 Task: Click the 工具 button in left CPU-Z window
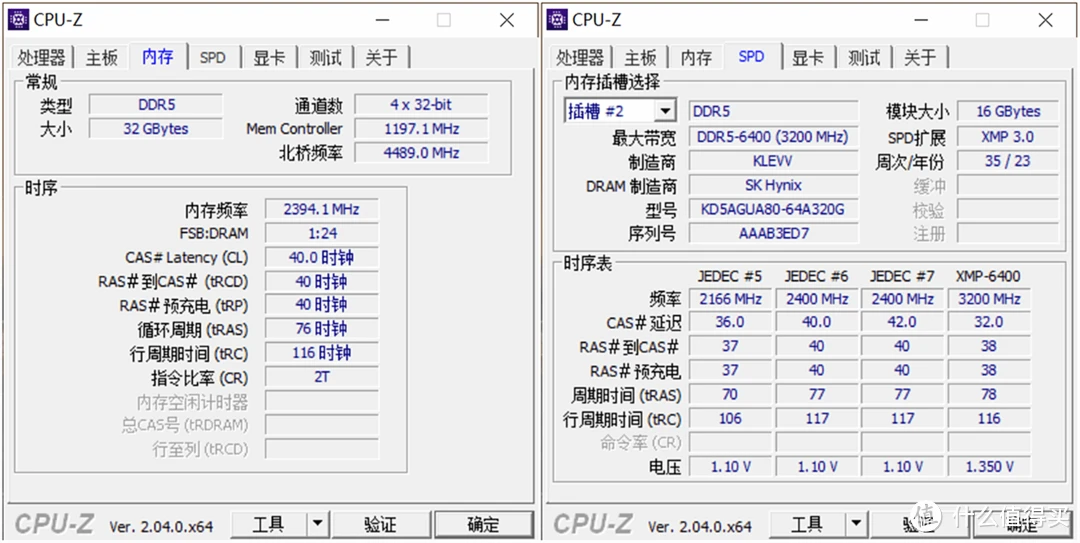269,525
